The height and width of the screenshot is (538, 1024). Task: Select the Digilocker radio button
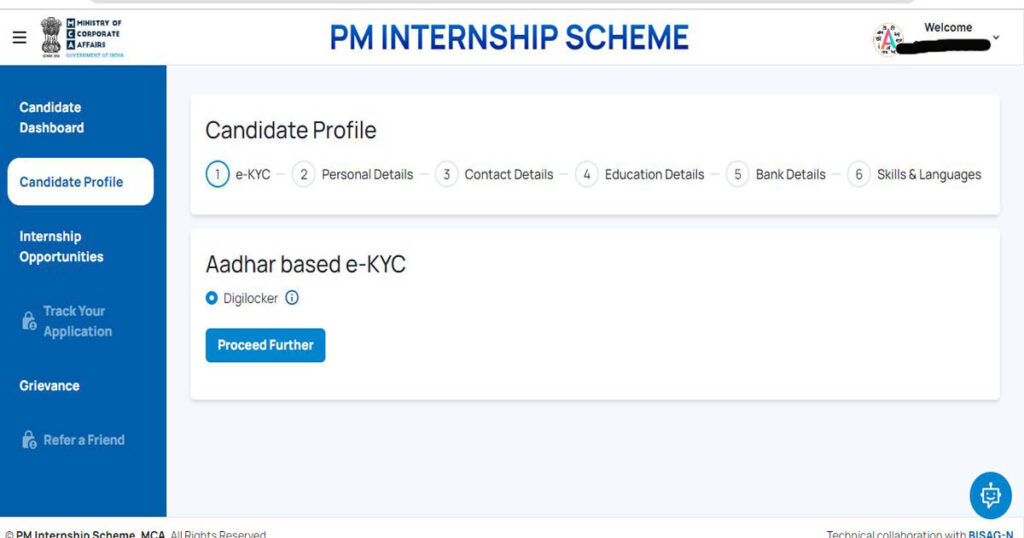(x=212, y=298)
